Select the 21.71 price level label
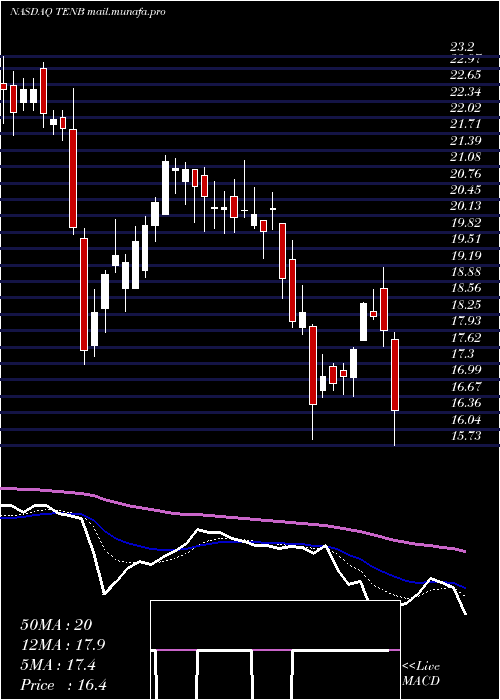The width and height of the screenshot is (500, 700). pyautogui.click(x=466, y=125)
